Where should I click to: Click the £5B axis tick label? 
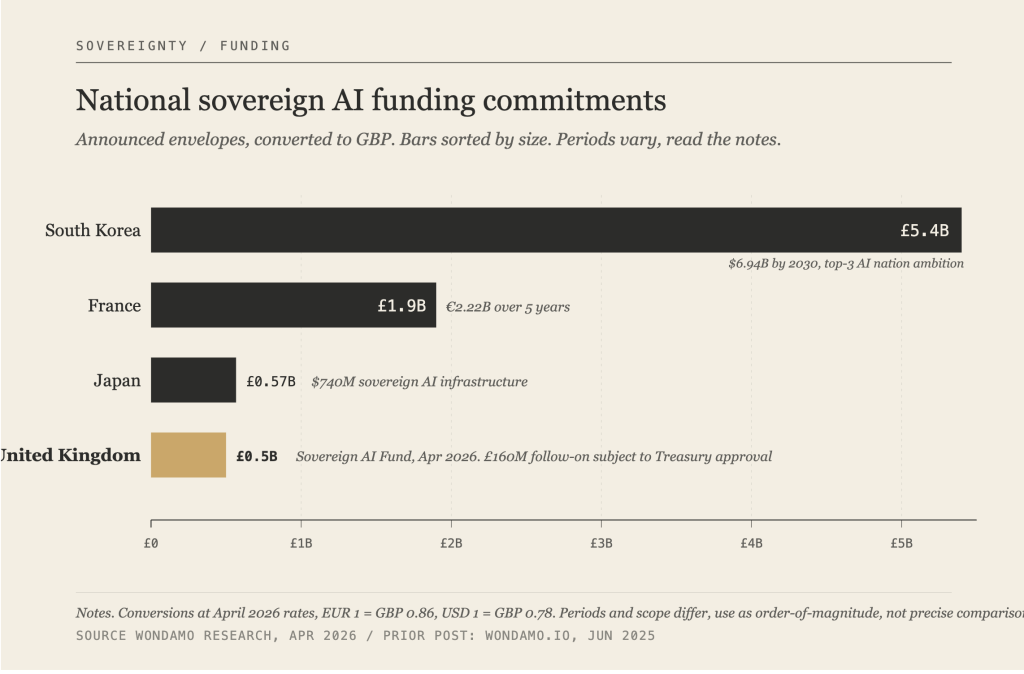coord(901,543)
